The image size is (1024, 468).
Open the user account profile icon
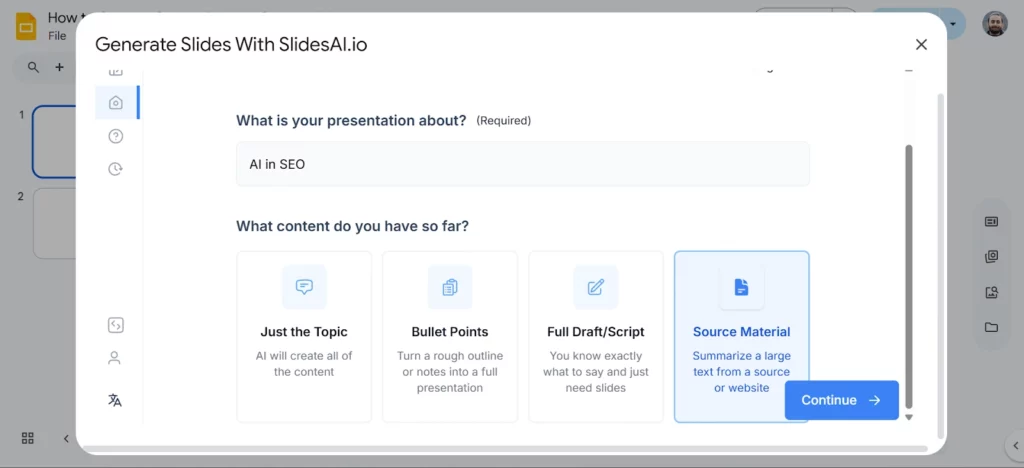click(x=115, y=358)
